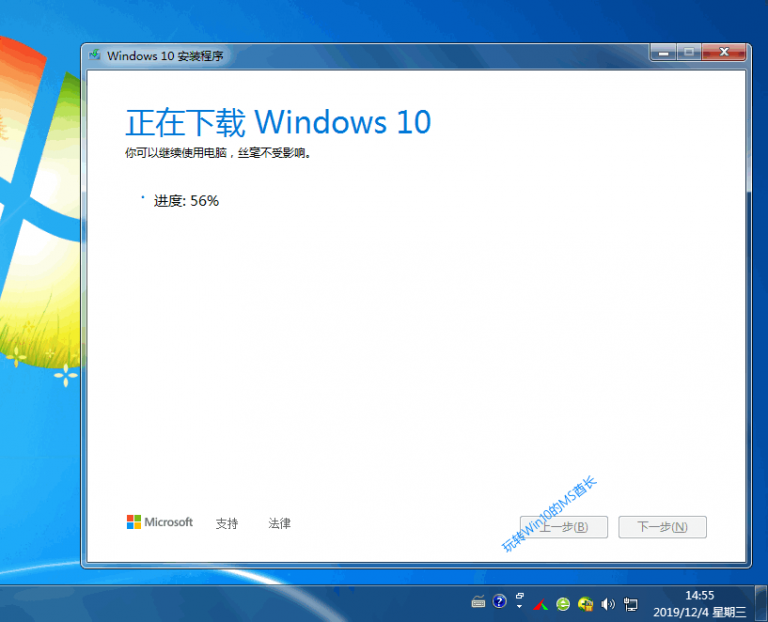Minimize the Windows 10 安装程序 window
The width and height of the screenshot is (768, 622).
(x=664, y=52)
